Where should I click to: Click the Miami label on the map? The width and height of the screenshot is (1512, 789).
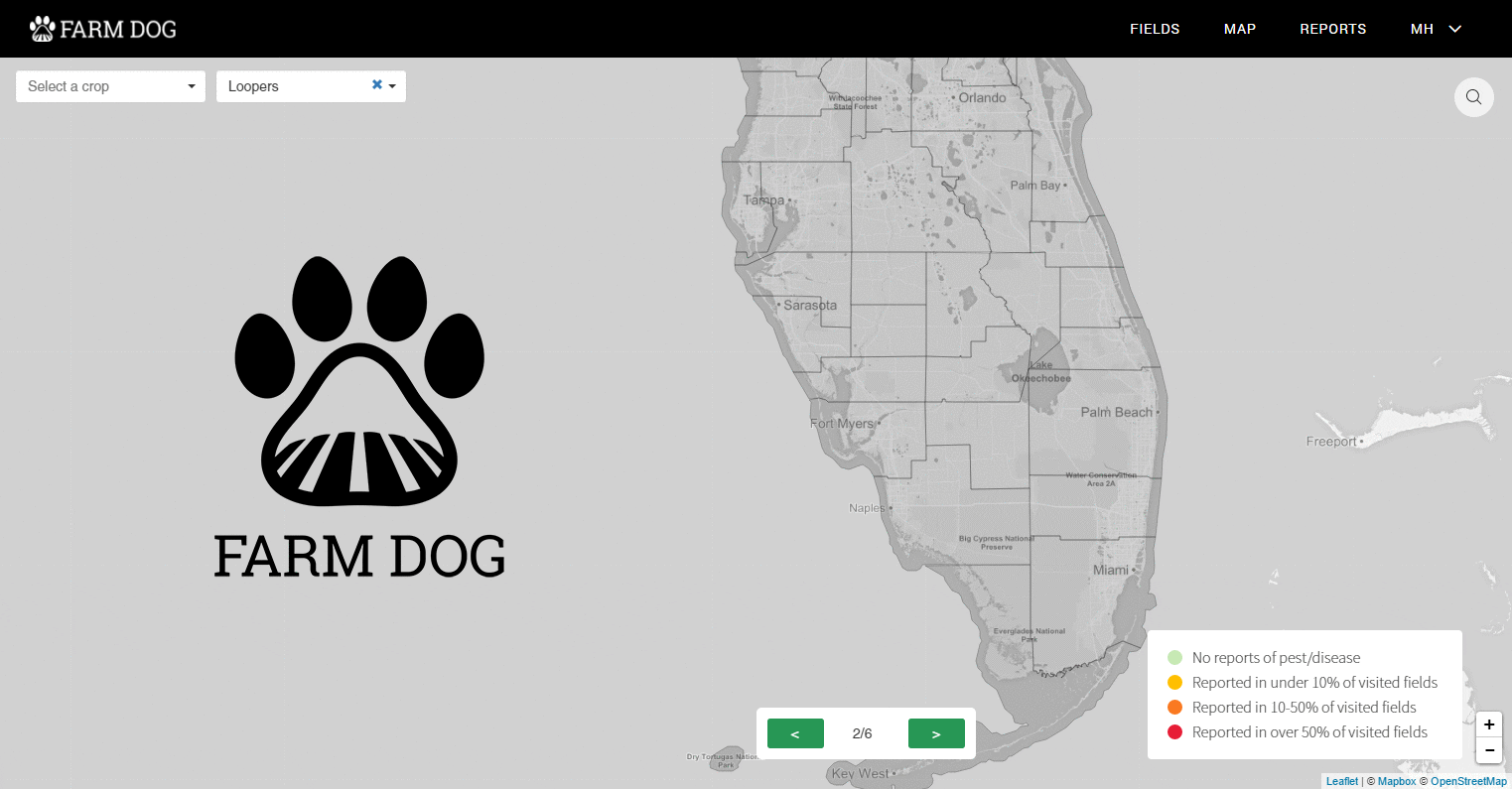1110,570
